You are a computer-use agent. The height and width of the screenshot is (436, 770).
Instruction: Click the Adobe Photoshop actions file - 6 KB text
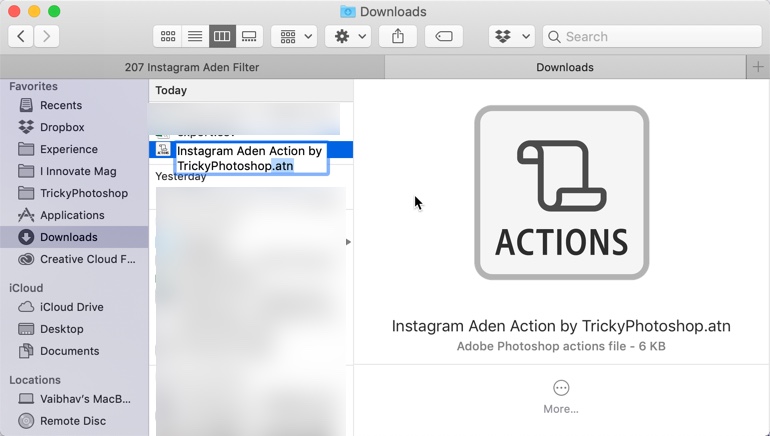pyautogui.click(x=561, y=346)
